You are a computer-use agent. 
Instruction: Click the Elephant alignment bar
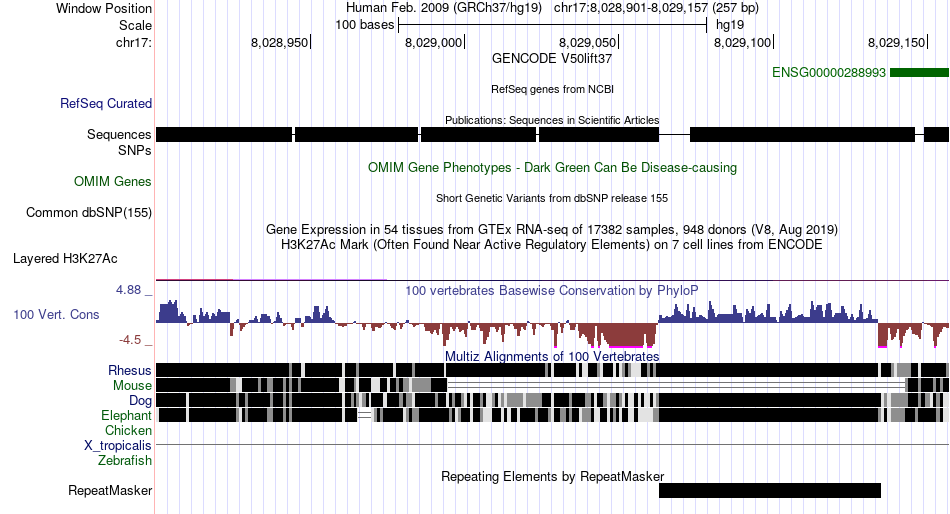tap(552, 415)
